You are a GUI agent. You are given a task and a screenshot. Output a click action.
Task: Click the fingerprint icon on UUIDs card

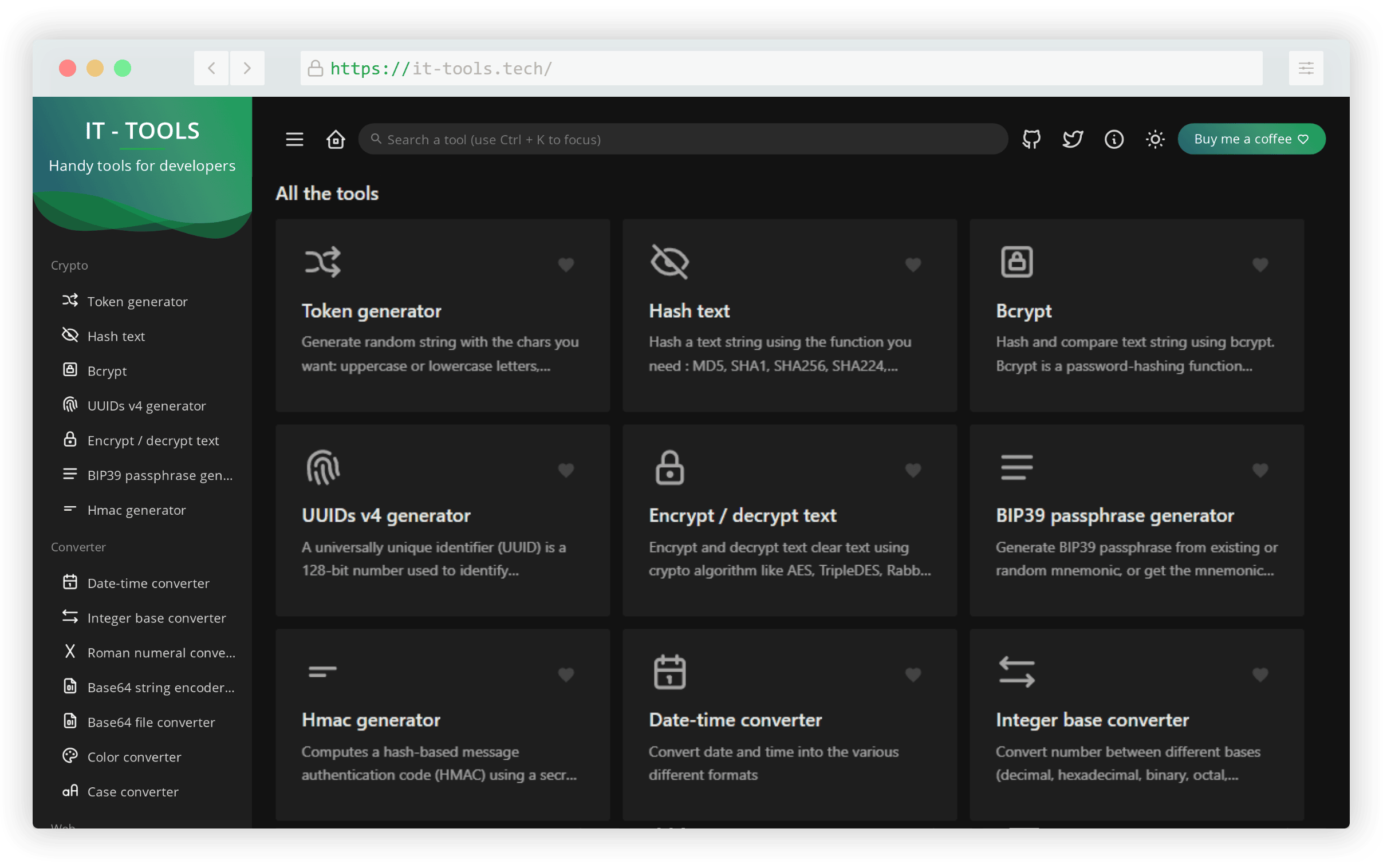[x=323, y=467]
